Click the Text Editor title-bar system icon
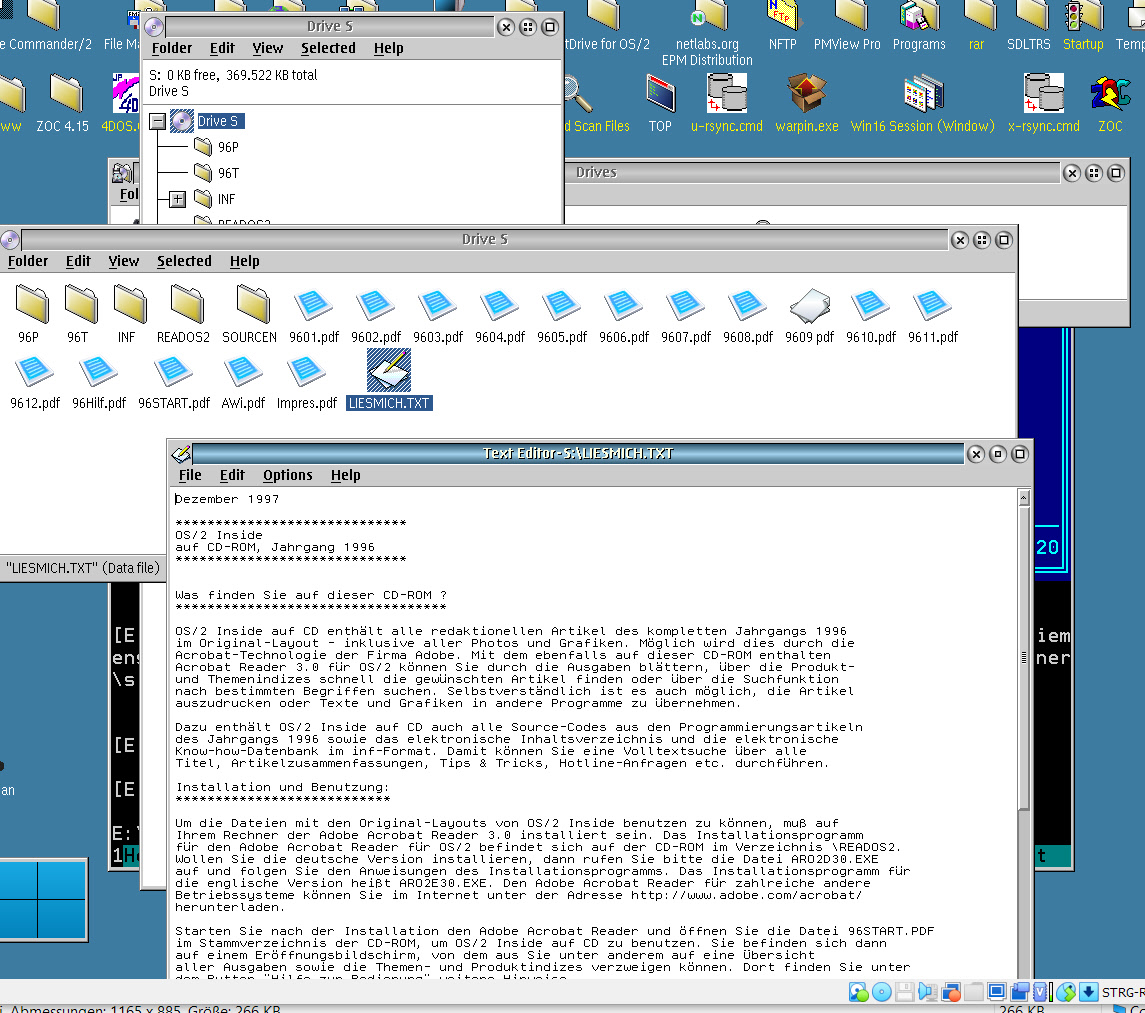 coord(181,454)
